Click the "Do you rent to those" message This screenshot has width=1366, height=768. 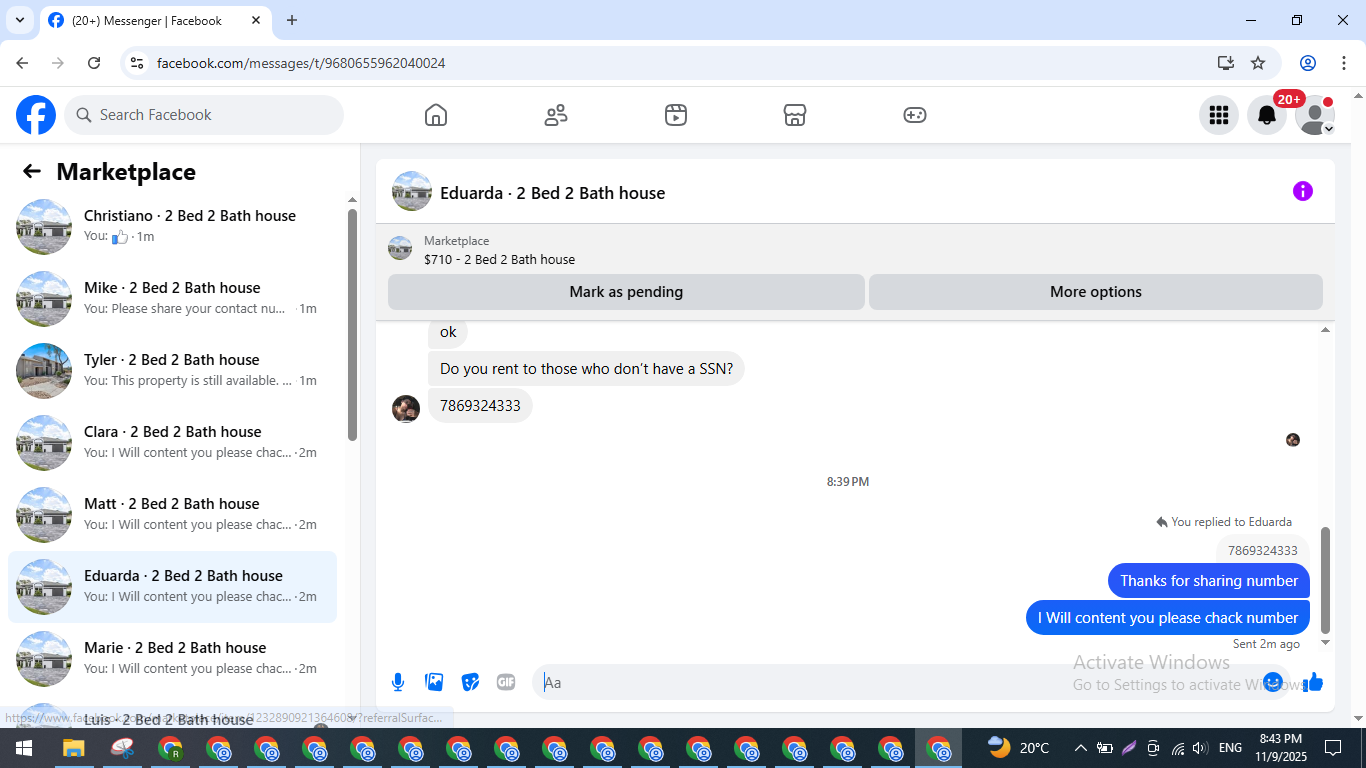pyautogui.click(x=586, y=369)
